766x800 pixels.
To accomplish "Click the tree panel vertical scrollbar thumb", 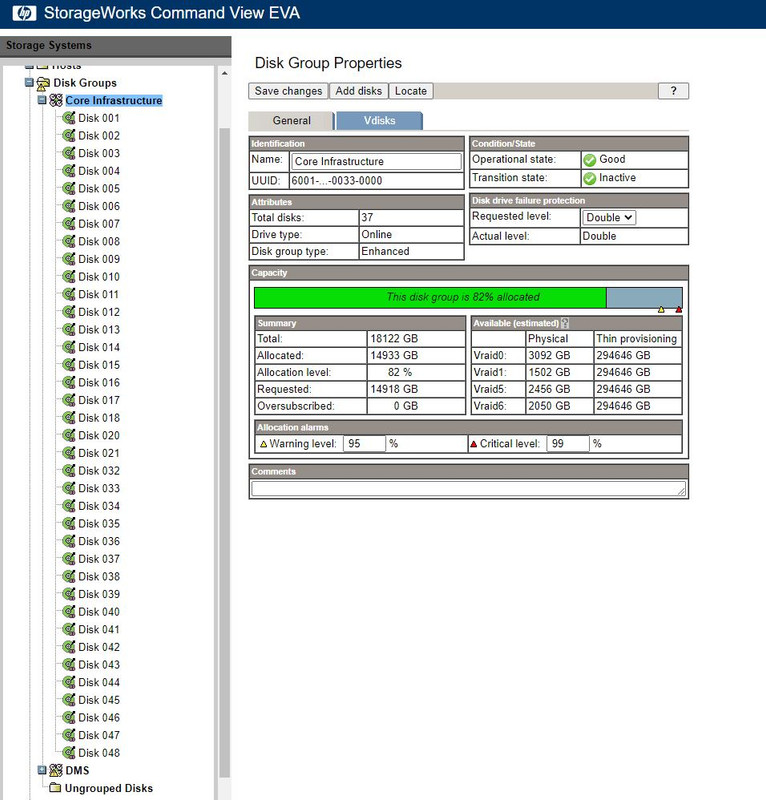I will (225, 452).
